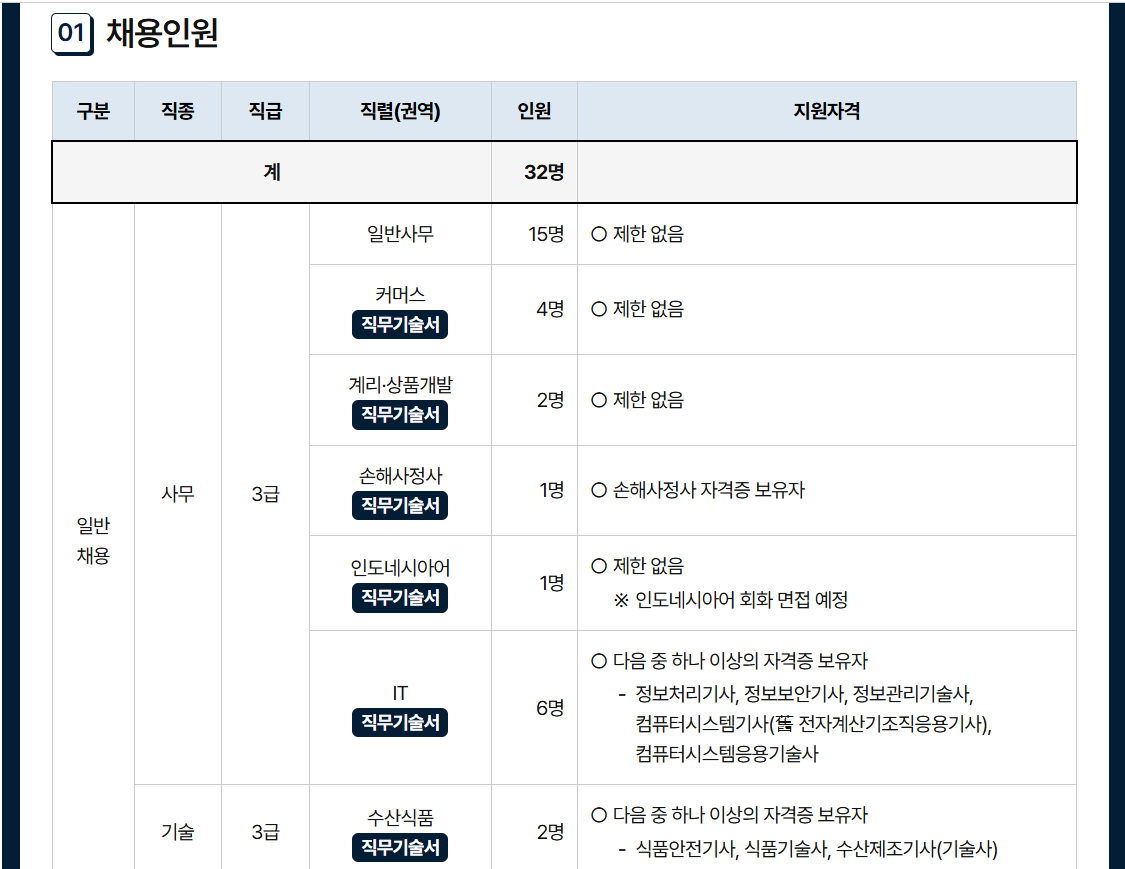Open the 수산식품 직무기술서 badge

(400, 847)
